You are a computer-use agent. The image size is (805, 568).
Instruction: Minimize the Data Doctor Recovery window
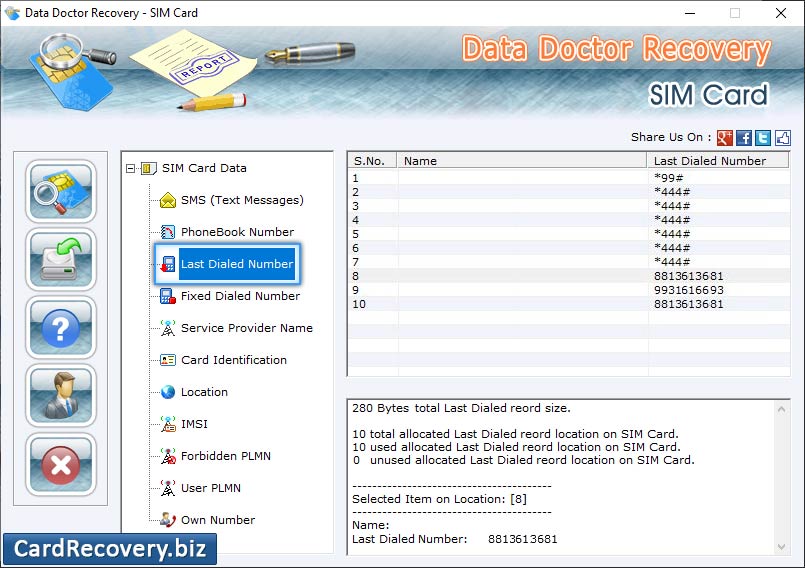pos(689,13)
